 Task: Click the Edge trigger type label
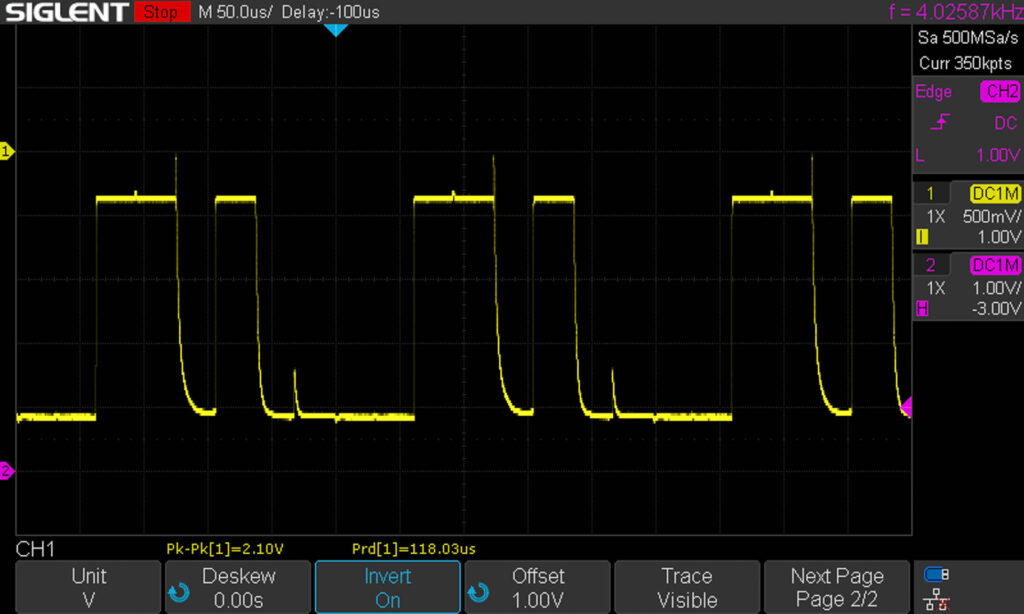point(933,91)
